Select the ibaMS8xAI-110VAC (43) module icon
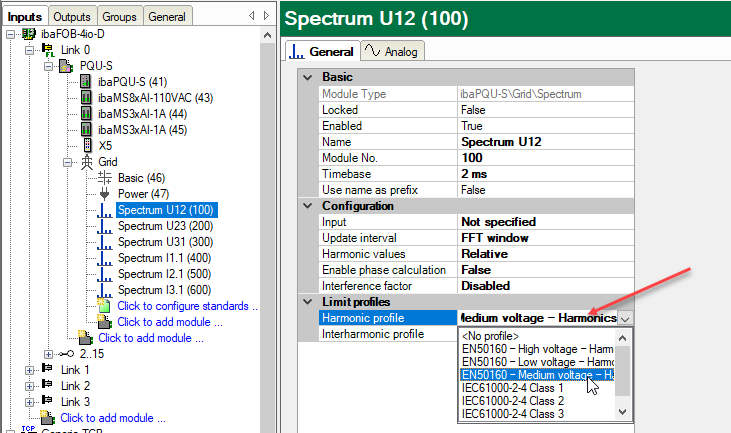 click(86, 98)
